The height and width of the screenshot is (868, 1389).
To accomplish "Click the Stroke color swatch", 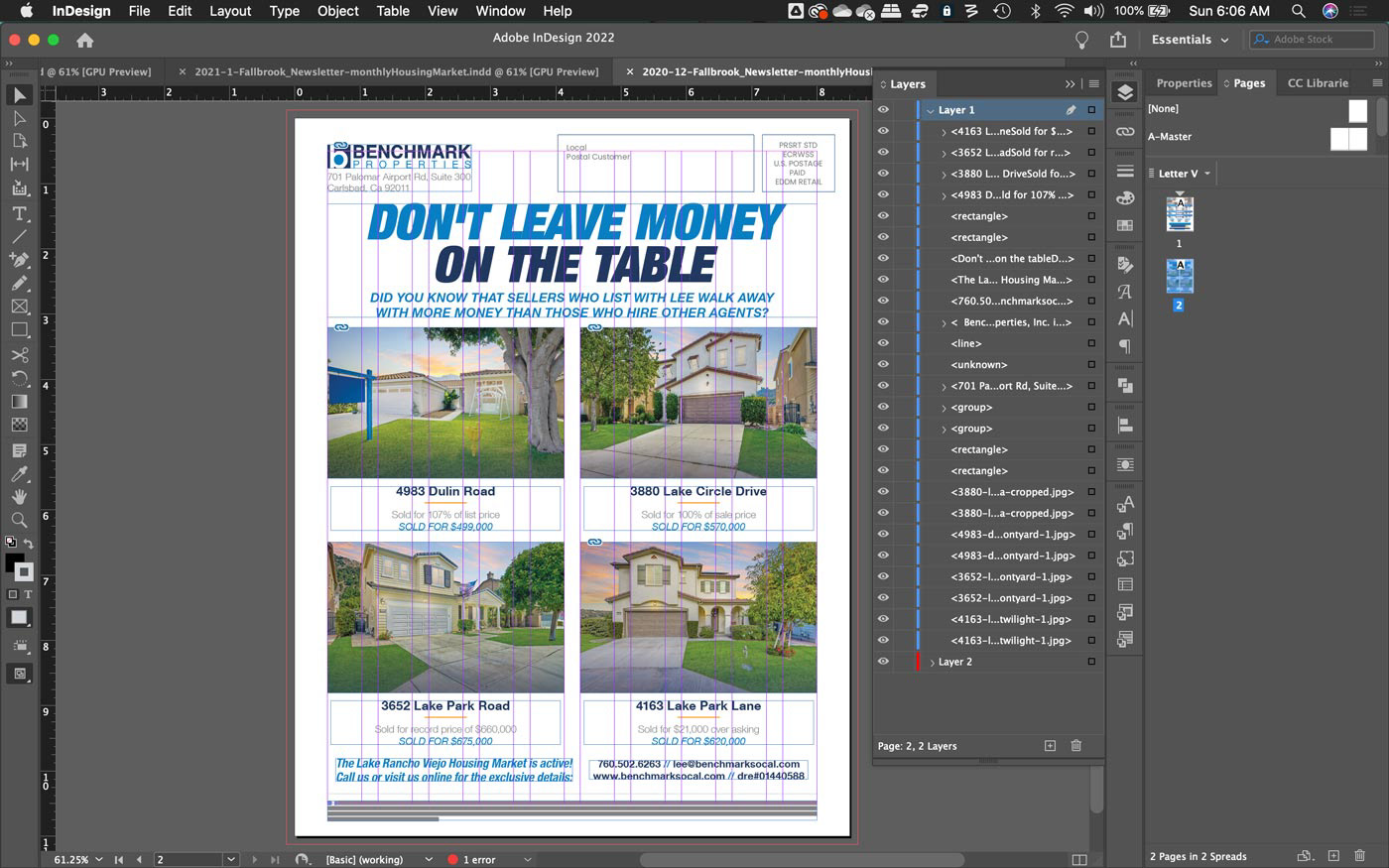I will [24, 572].
